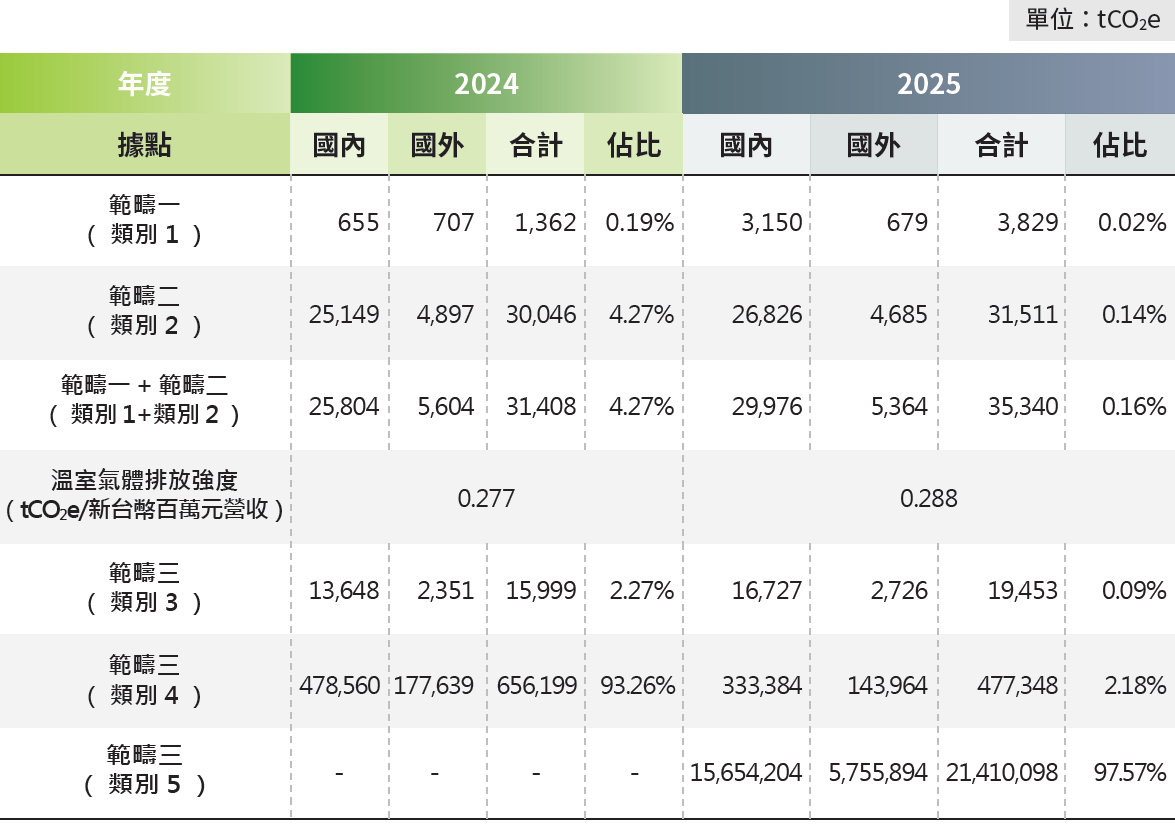Screen dimensions: 1175x825
Task: Click the value 30,046
Action: 541,315
